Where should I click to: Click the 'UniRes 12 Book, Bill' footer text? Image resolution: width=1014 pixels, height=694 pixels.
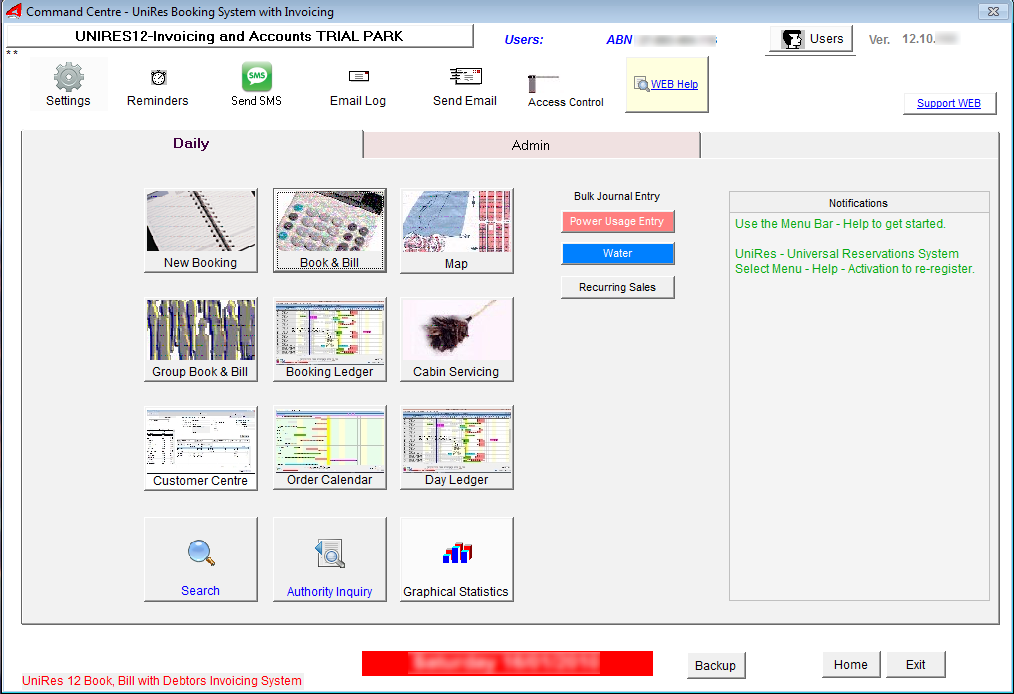[162, 680]
